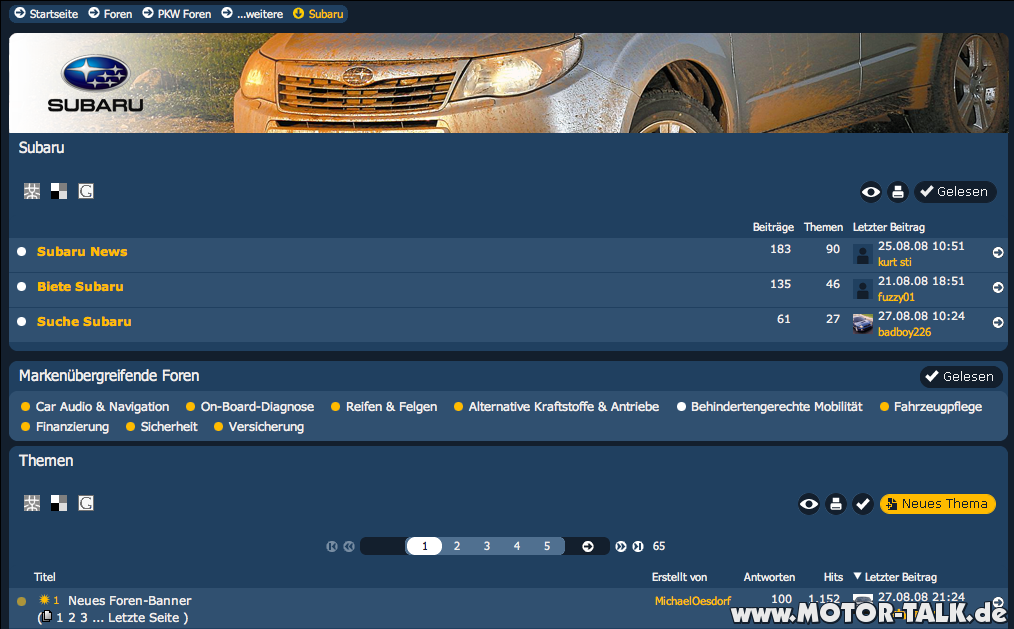The width and height of the screenshot is (1014, 629).
Task: Open the Biete Subaru forum
Action: (x=80, y=287)
